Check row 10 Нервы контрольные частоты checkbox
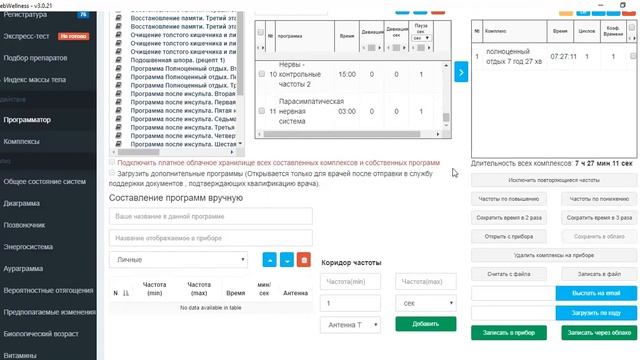This screenshot has height=360, width=640. pyautogui.click(x=262, y=74)
